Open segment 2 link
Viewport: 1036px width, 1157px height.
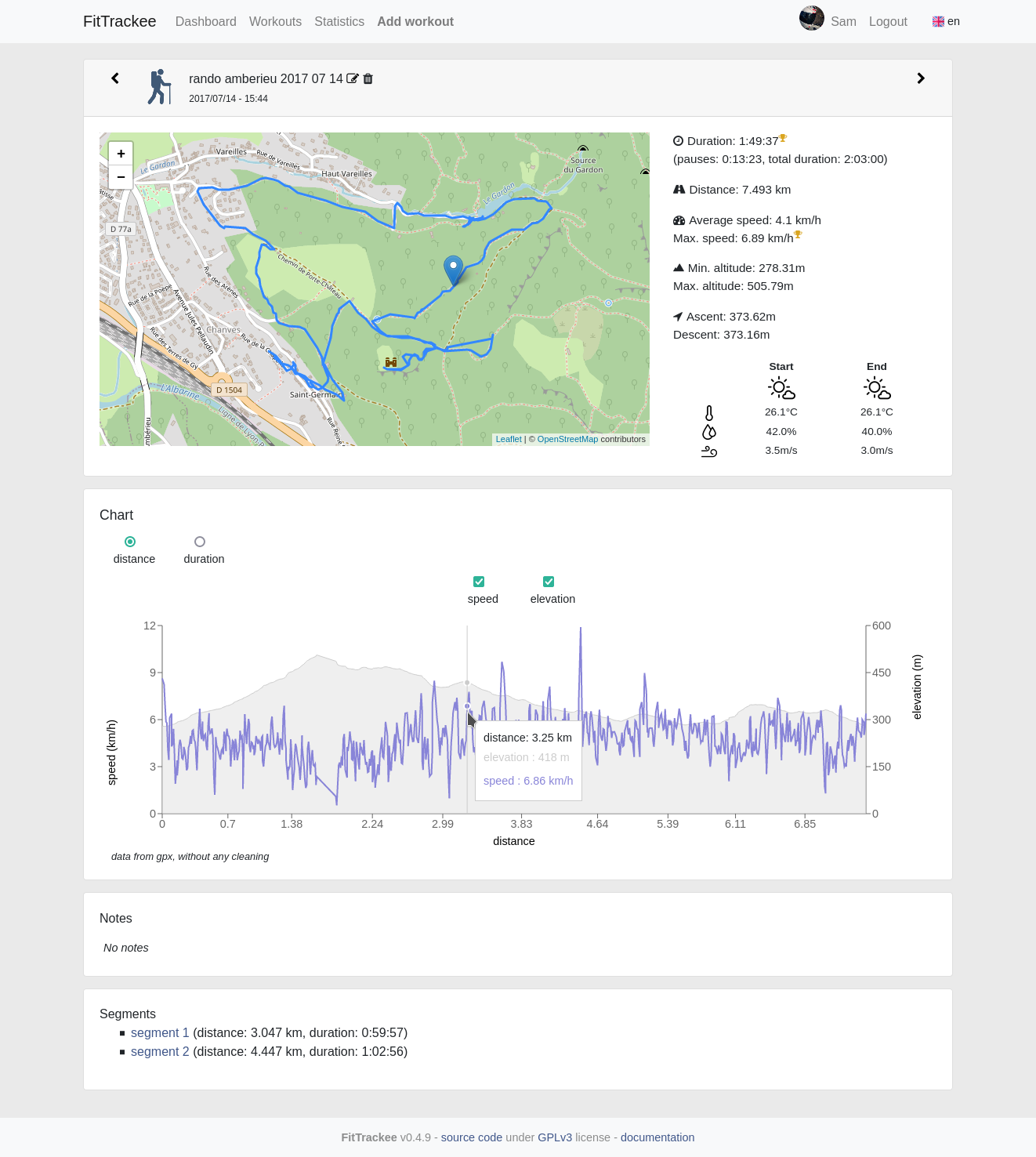point(160,1052)
